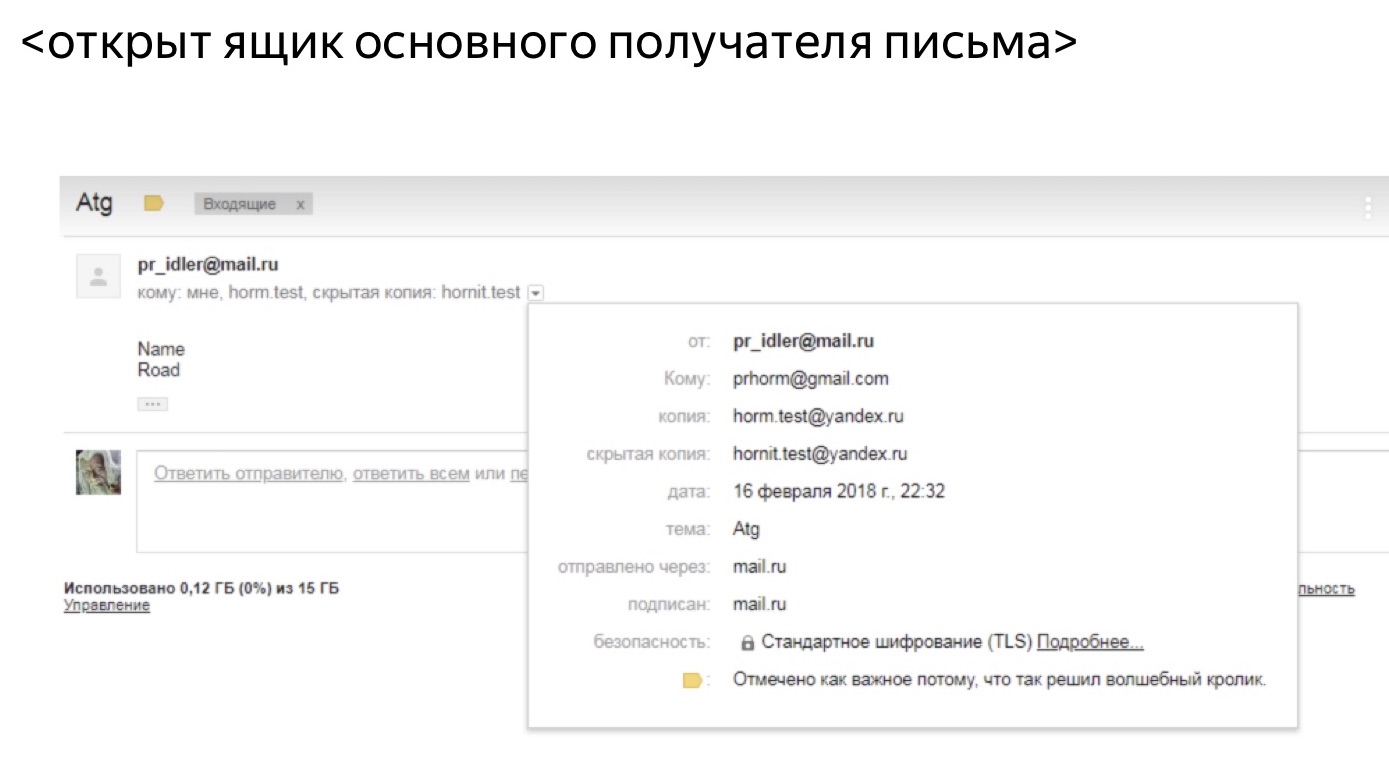Image resolution: width=1389 pixels, height=768 pixels.
Task: Click the Atg subject title
Action: [x=94, y=204]
